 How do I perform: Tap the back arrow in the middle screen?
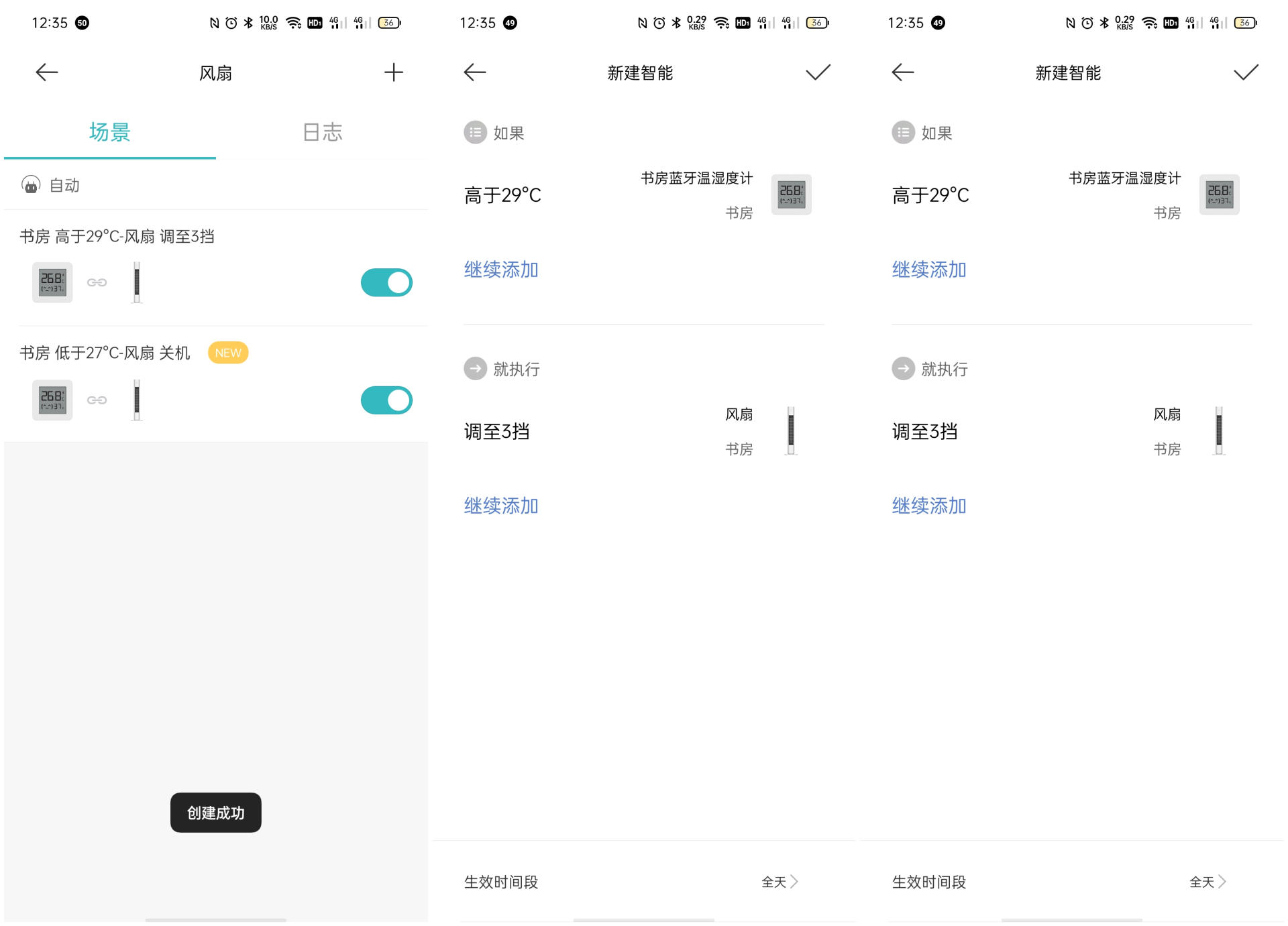click(x=475, y=72)
